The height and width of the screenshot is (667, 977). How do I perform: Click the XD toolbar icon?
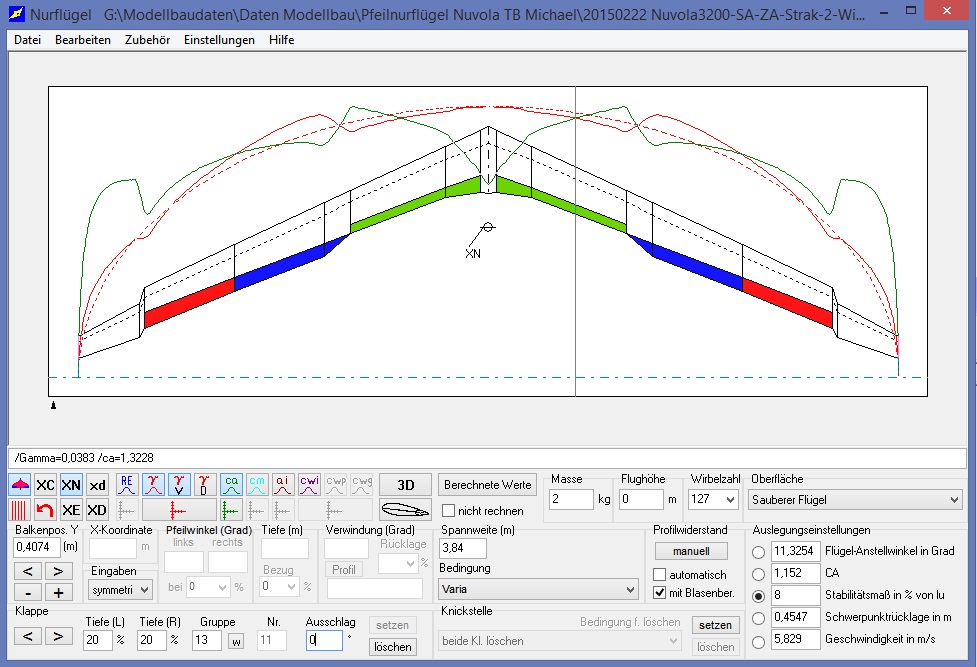pos(97,510)
